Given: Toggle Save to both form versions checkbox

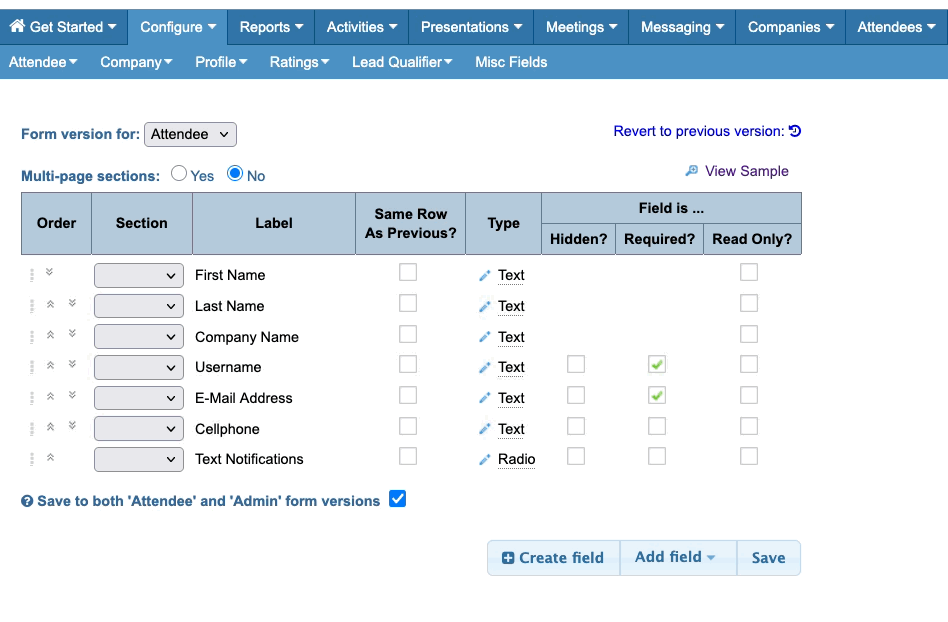Looking at the screenshot, I should coord(397,499).
